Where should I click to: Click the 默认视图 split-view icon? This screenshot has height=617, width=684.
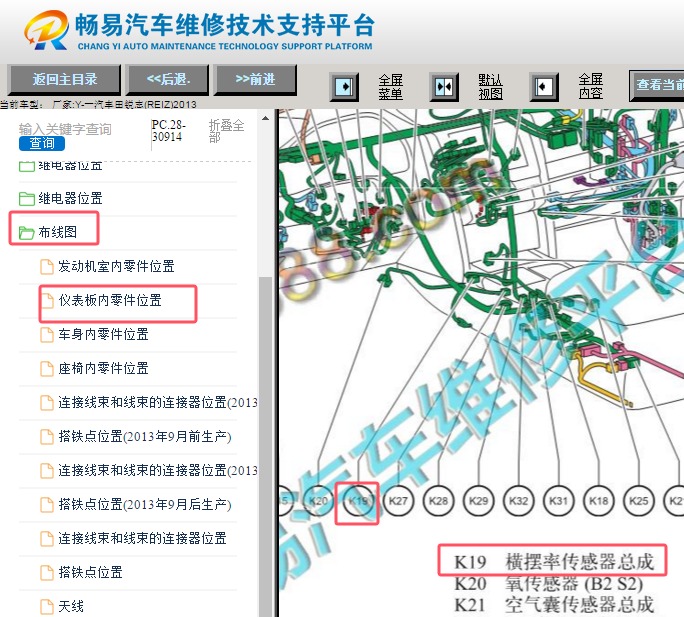coord(444,87)
